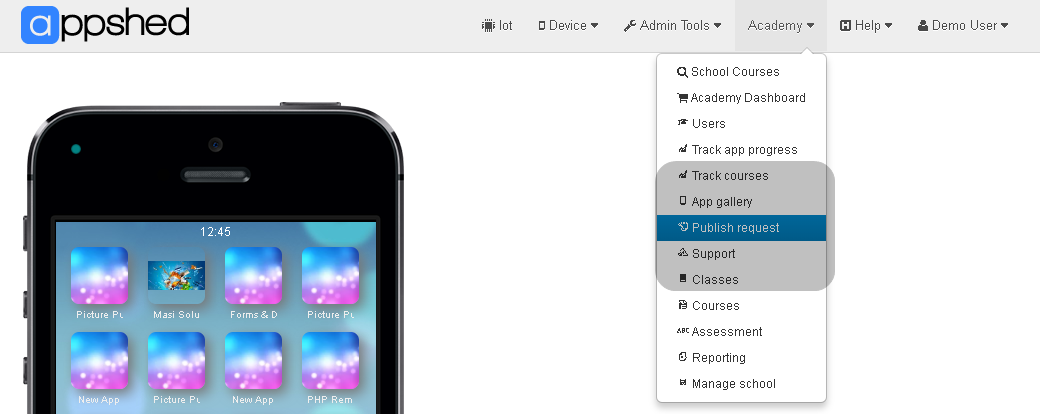Open the Masi Solu app icon
The image size is (1040, 414).
176,275
